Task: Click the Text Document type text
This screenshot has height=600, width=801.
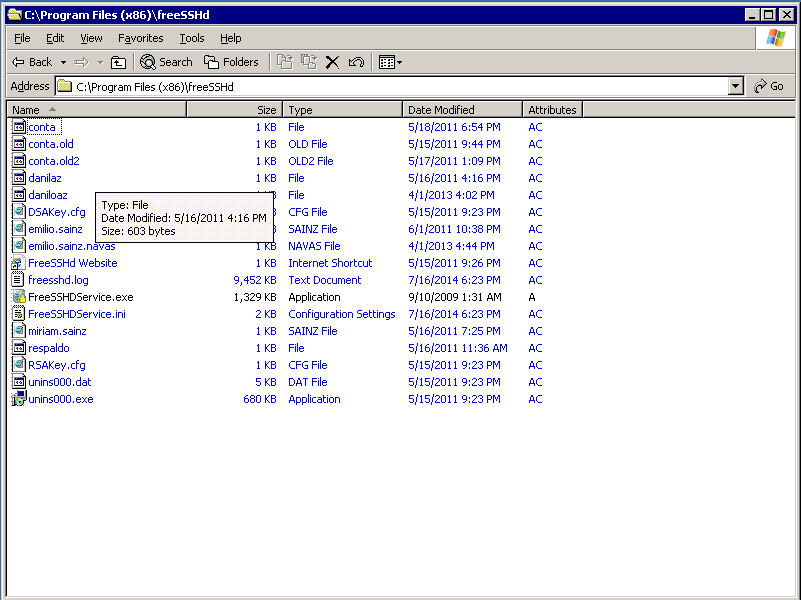Action: point(324,280)
